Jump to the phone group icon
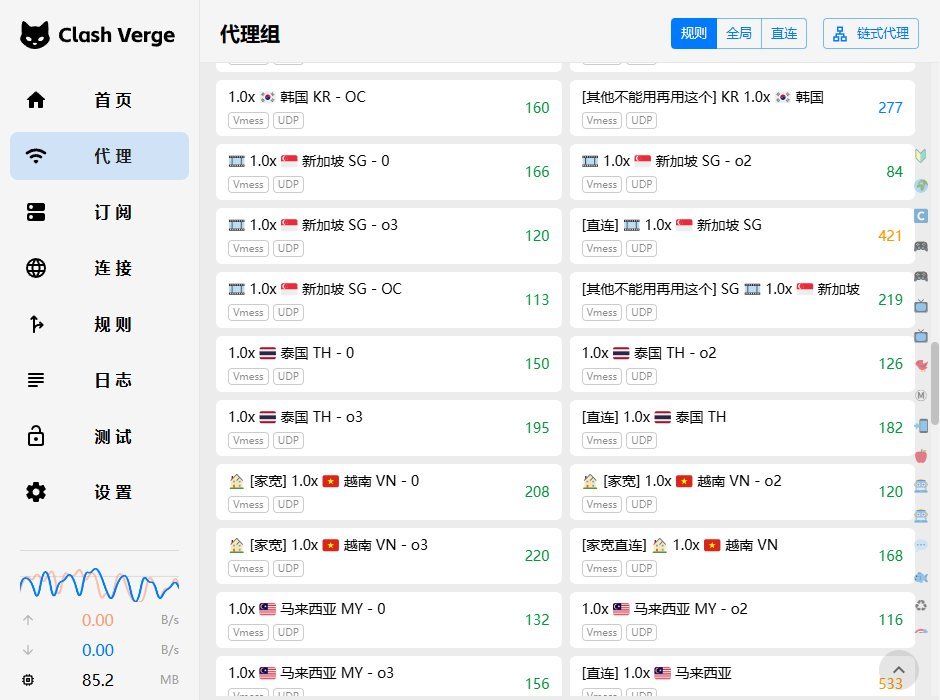The image size is (940, 700). [x=921, y=426]
